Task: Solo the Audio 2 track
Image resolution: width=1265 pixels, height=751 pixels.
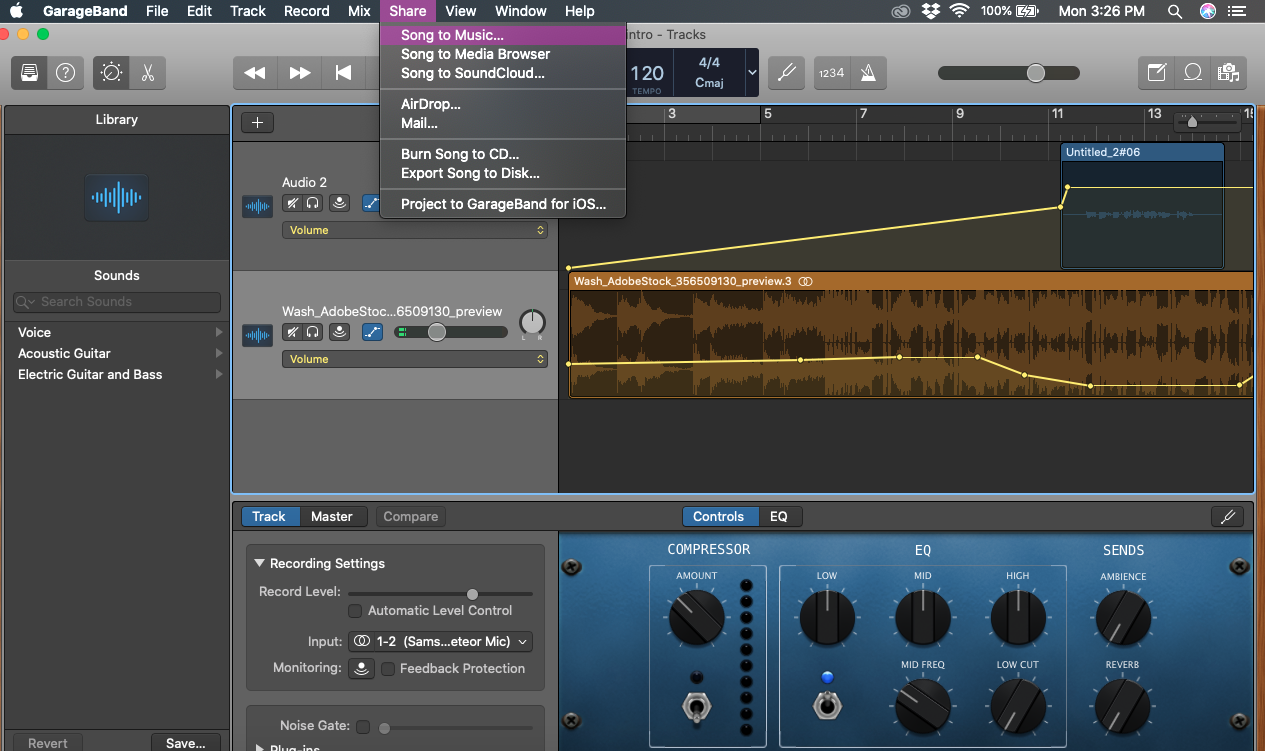Action: click(x=313, y=203)
